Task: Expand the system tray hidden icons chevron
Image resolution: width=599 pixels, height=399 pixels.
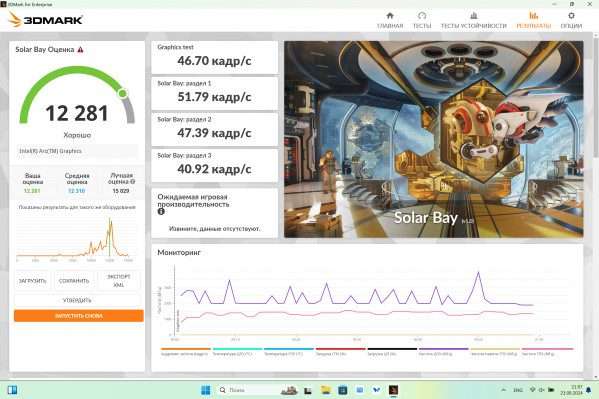Action: point(503,390)
